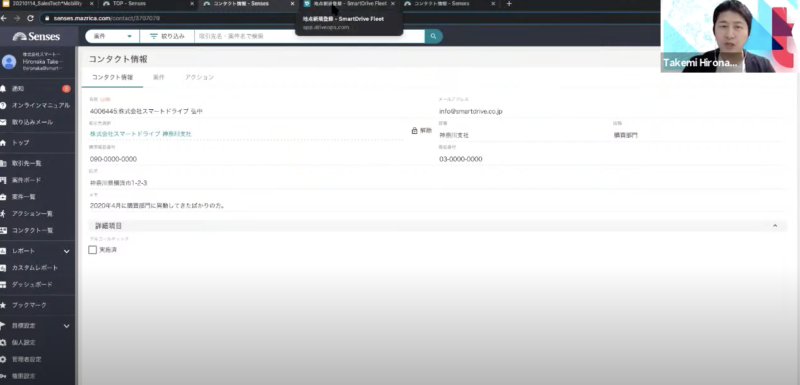Open 個人設定 gear icon

[x=3, y=342]
